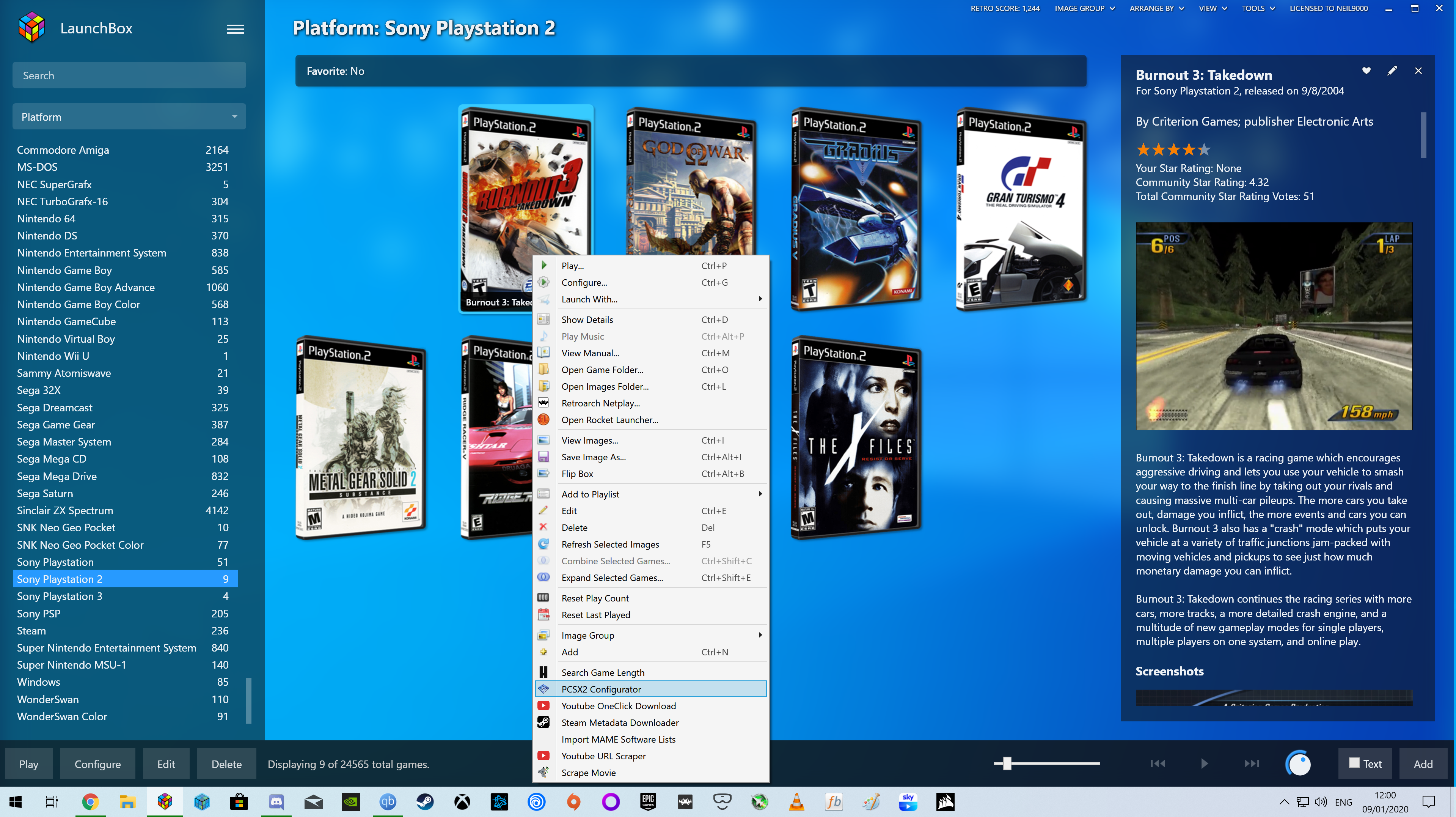This screenshot has width=1456, height=817.
Task: Open the View dropdown menu
Action: click(x=1213, y=8)
